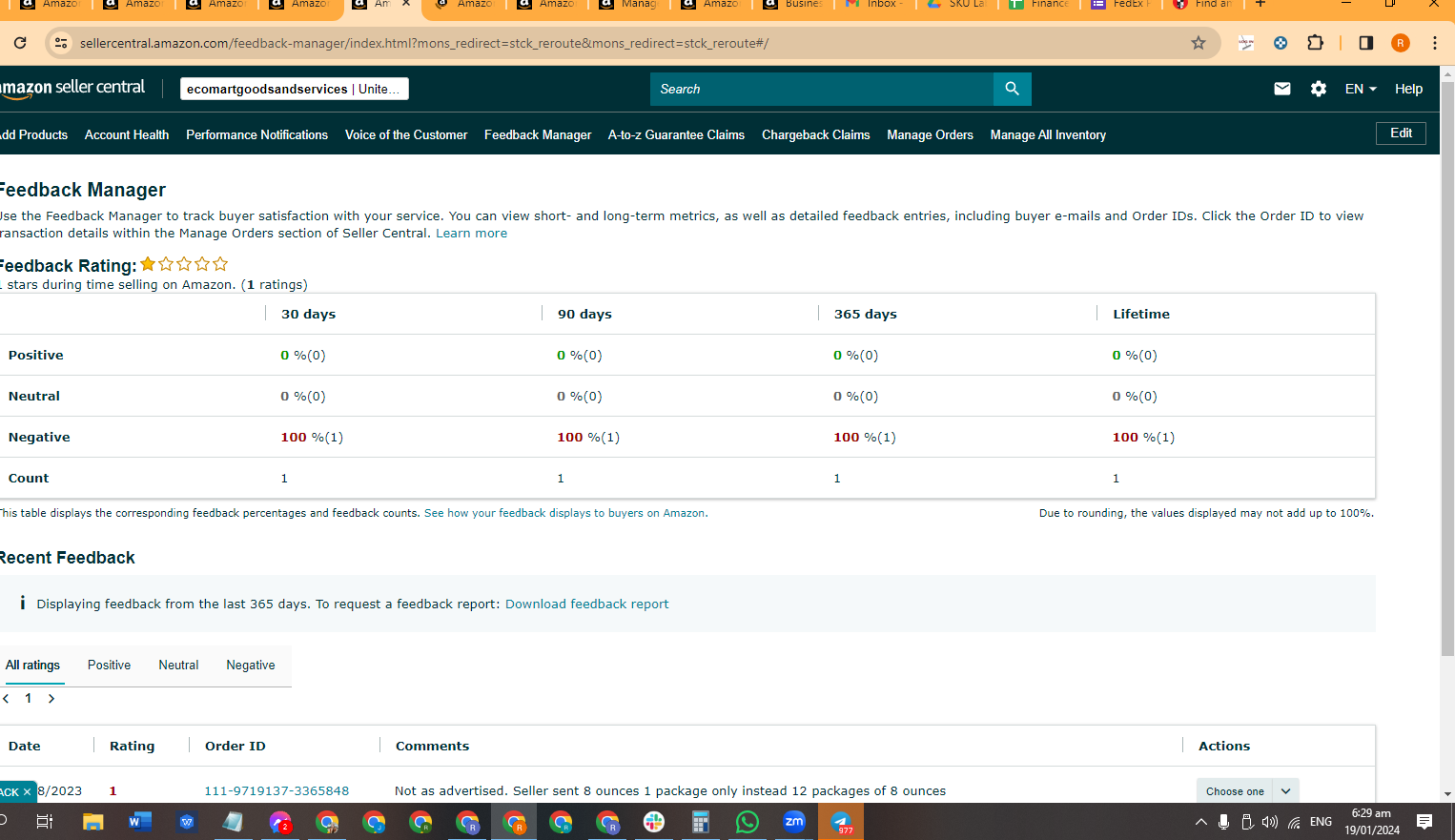
Task: Switch to the Positive feedback tab
Action: click(110, 666)
